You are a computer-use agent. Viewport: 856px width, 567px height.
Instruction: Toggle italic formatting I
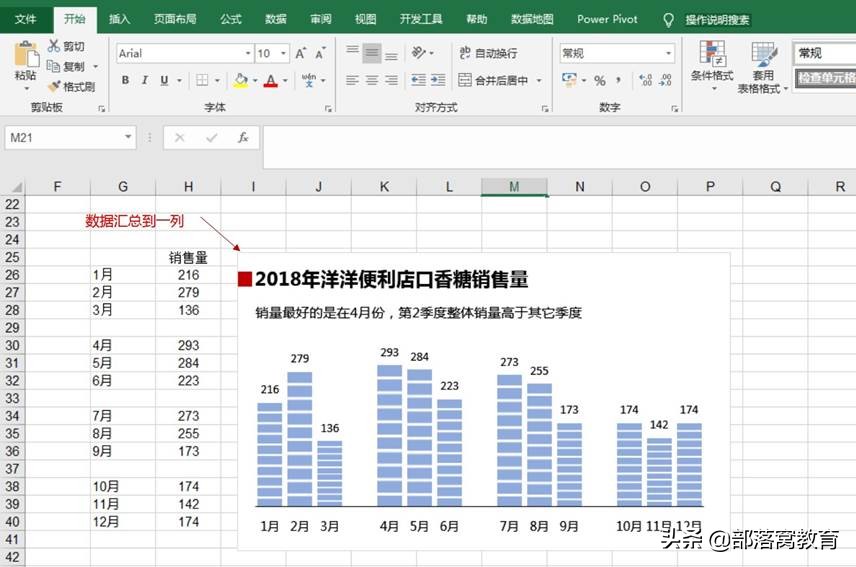[x=145, y=80]
